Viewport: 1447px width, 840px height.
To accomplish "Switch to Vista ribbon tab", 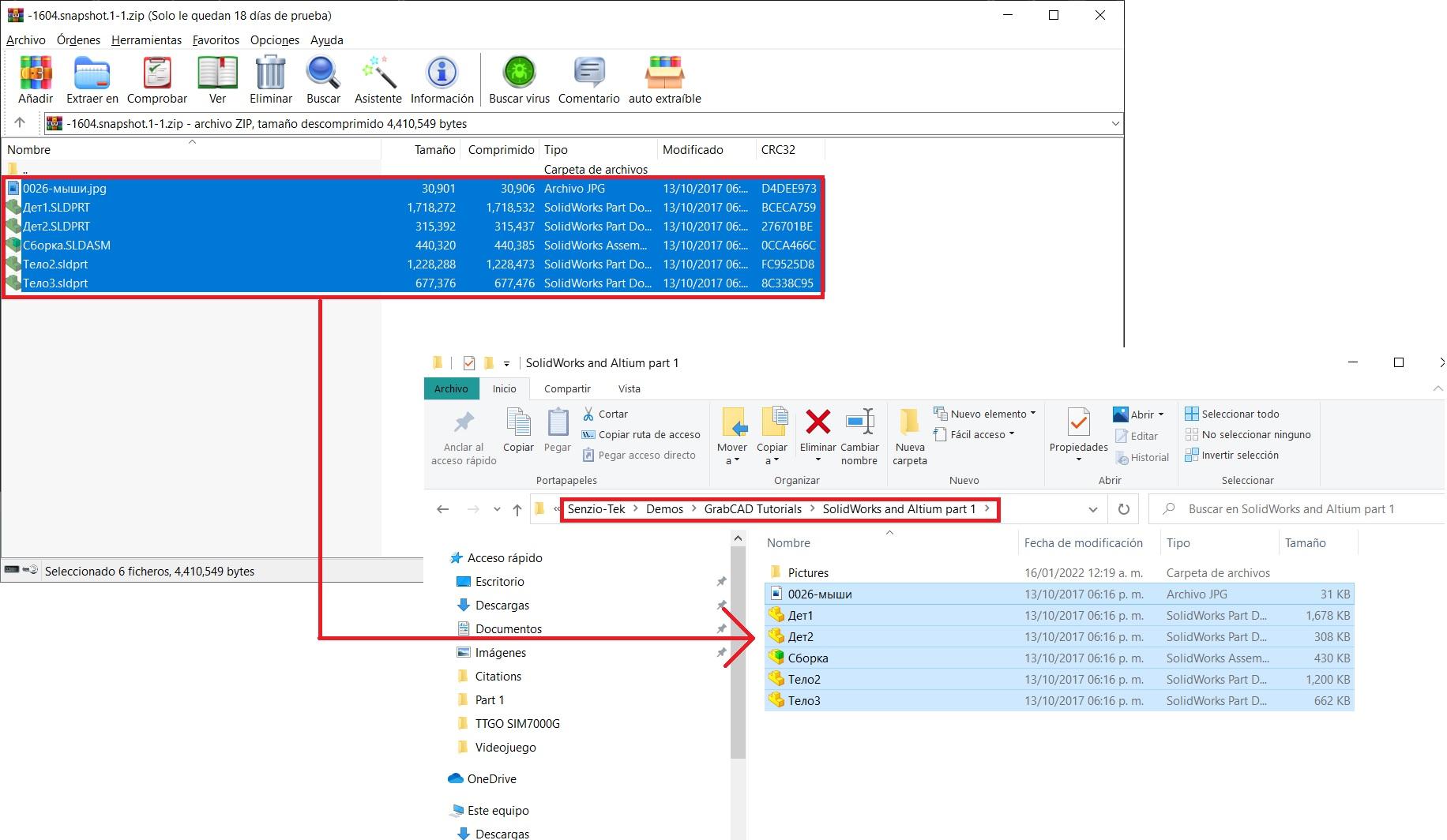I will coord(630,388).
